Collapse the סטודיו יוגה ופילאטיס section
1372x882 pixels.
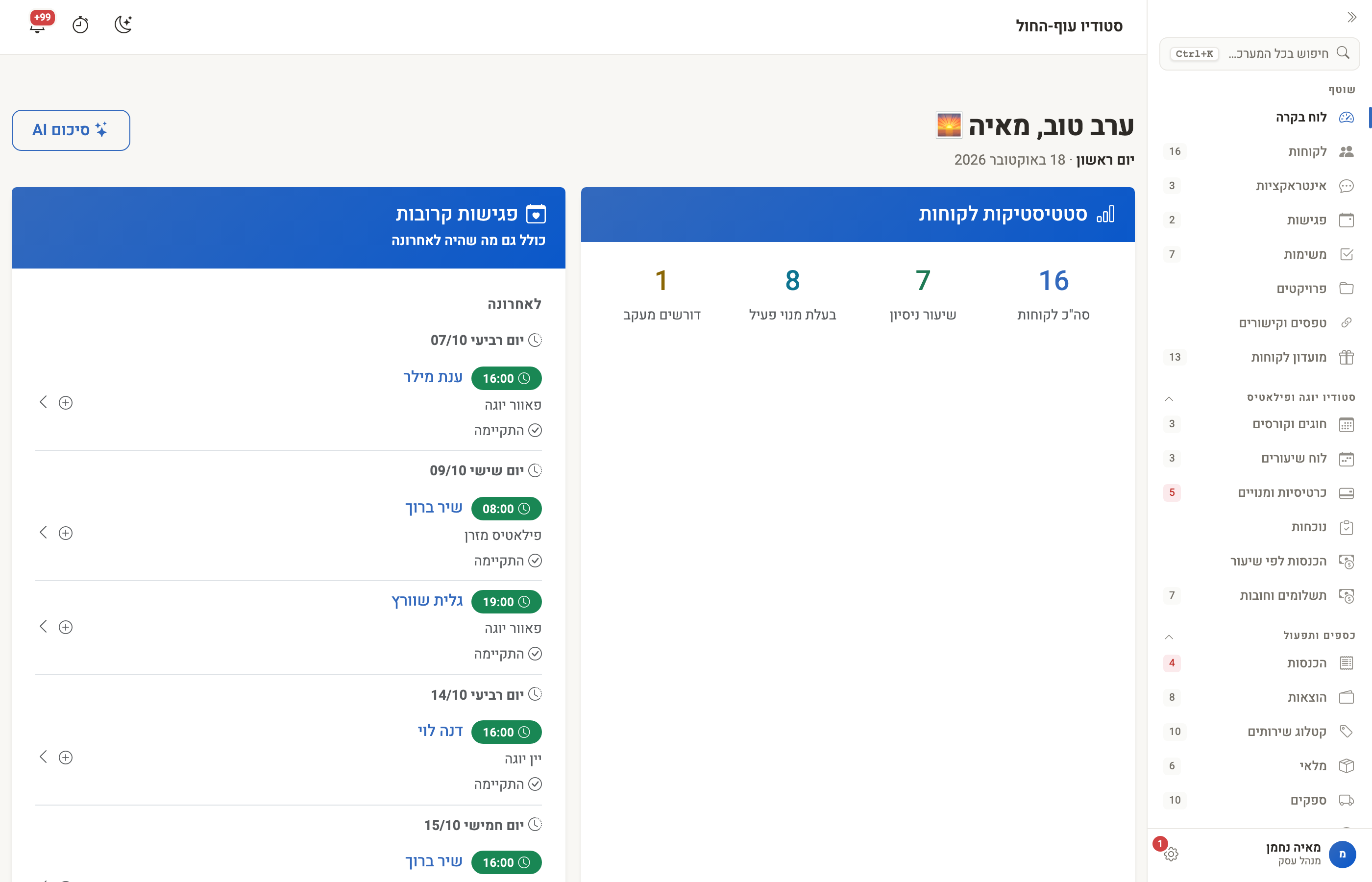tap(1169, 398)
